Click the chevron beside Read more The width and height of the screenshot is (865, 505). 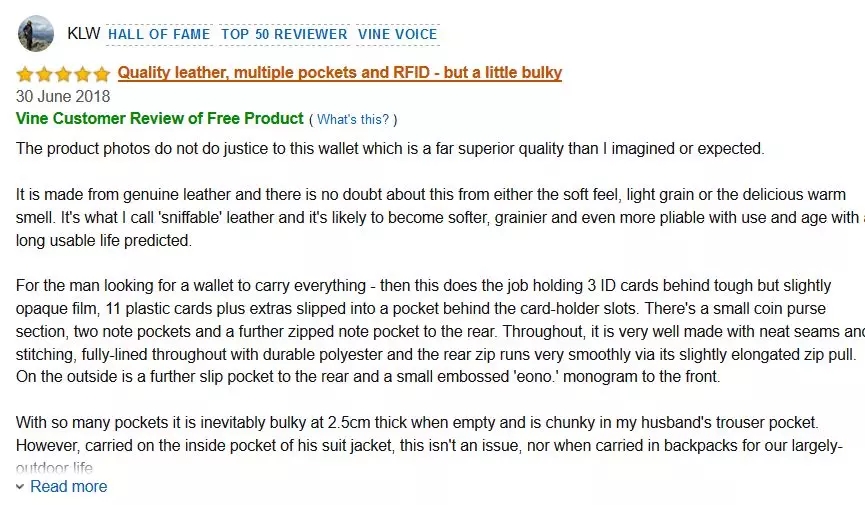click(21, 487)
